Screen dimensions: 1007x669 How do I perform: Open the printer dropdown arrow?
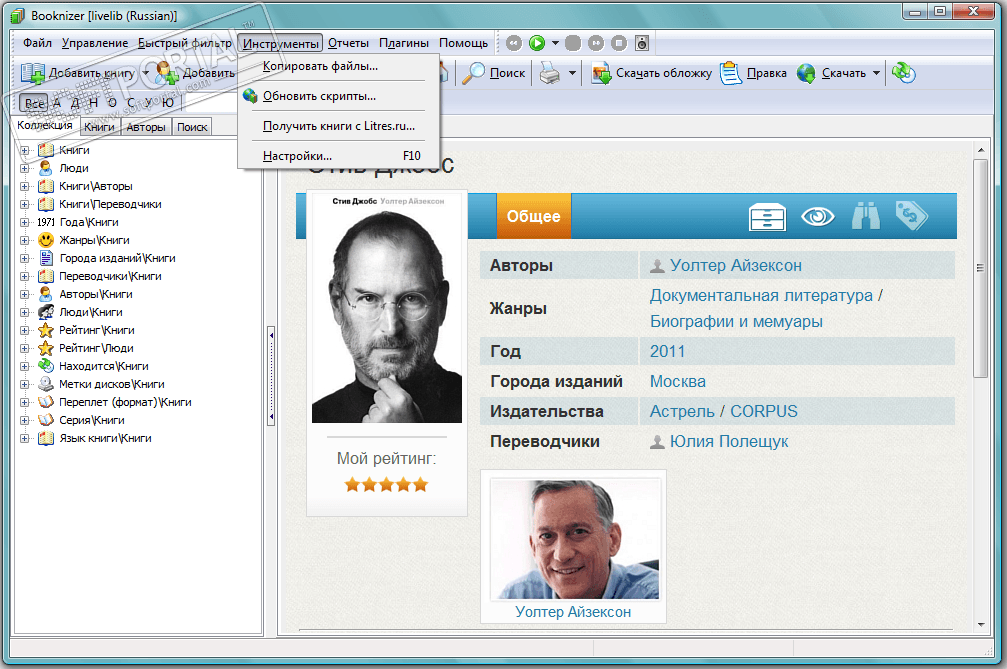click(572, 73)
